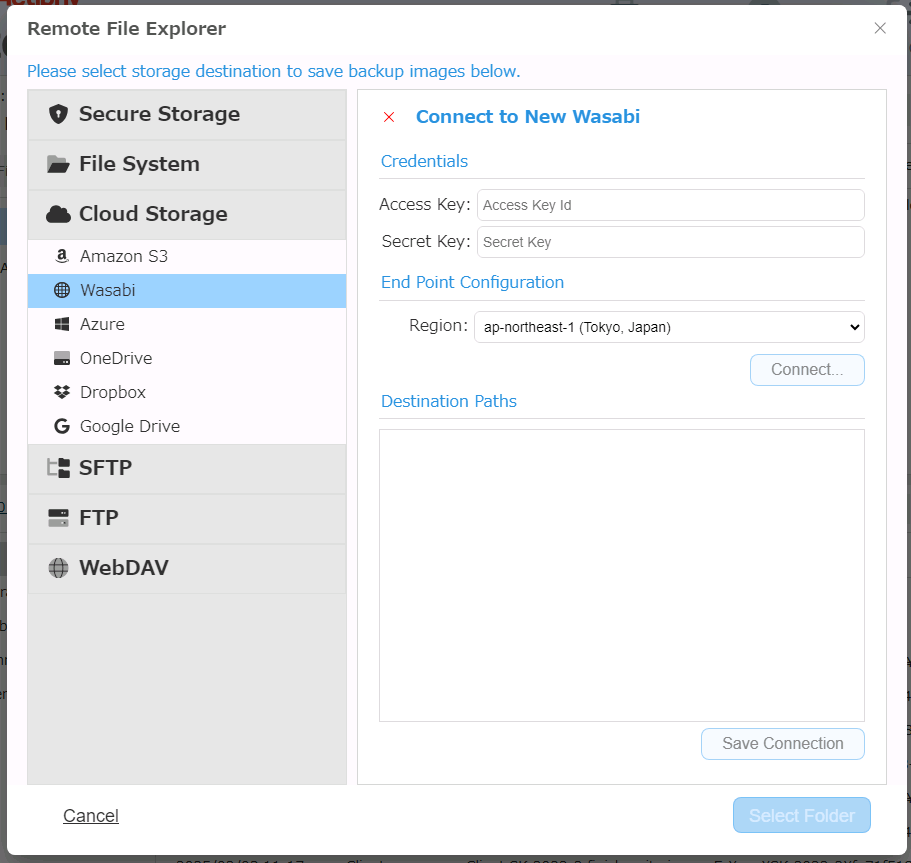Focus the Access Key Id field
The width and height of the screenshot is (911, 863).
pyautogui.click(x=670, y=205)
